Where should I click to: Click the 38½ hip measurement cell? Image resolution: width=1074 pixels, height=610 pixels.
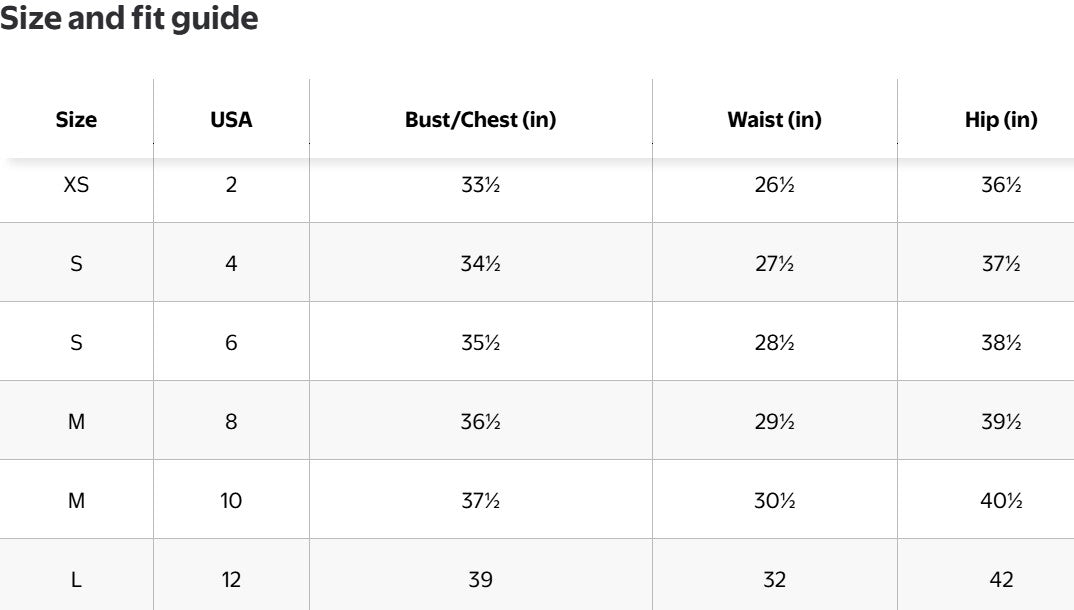[x=1001, y=343]
